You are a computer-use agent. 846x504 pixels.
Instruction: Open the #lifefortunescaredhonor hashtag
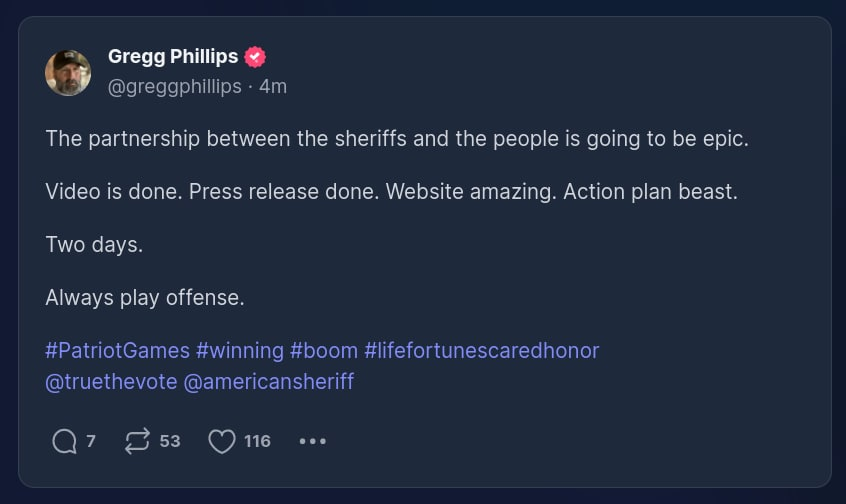[x=481, y=351]
